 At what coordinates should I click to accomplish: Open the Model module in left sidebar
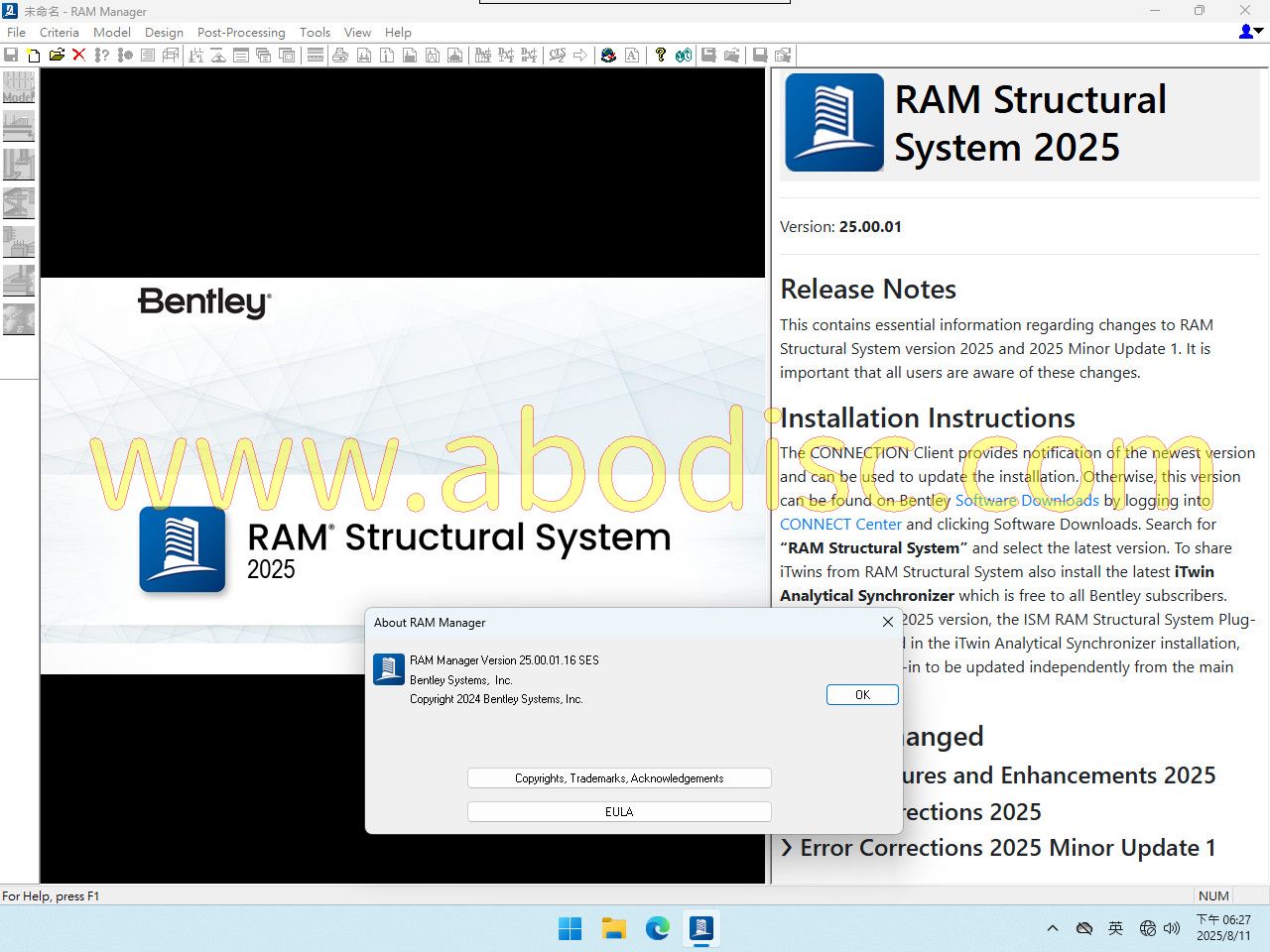click(x=18, y=87)
